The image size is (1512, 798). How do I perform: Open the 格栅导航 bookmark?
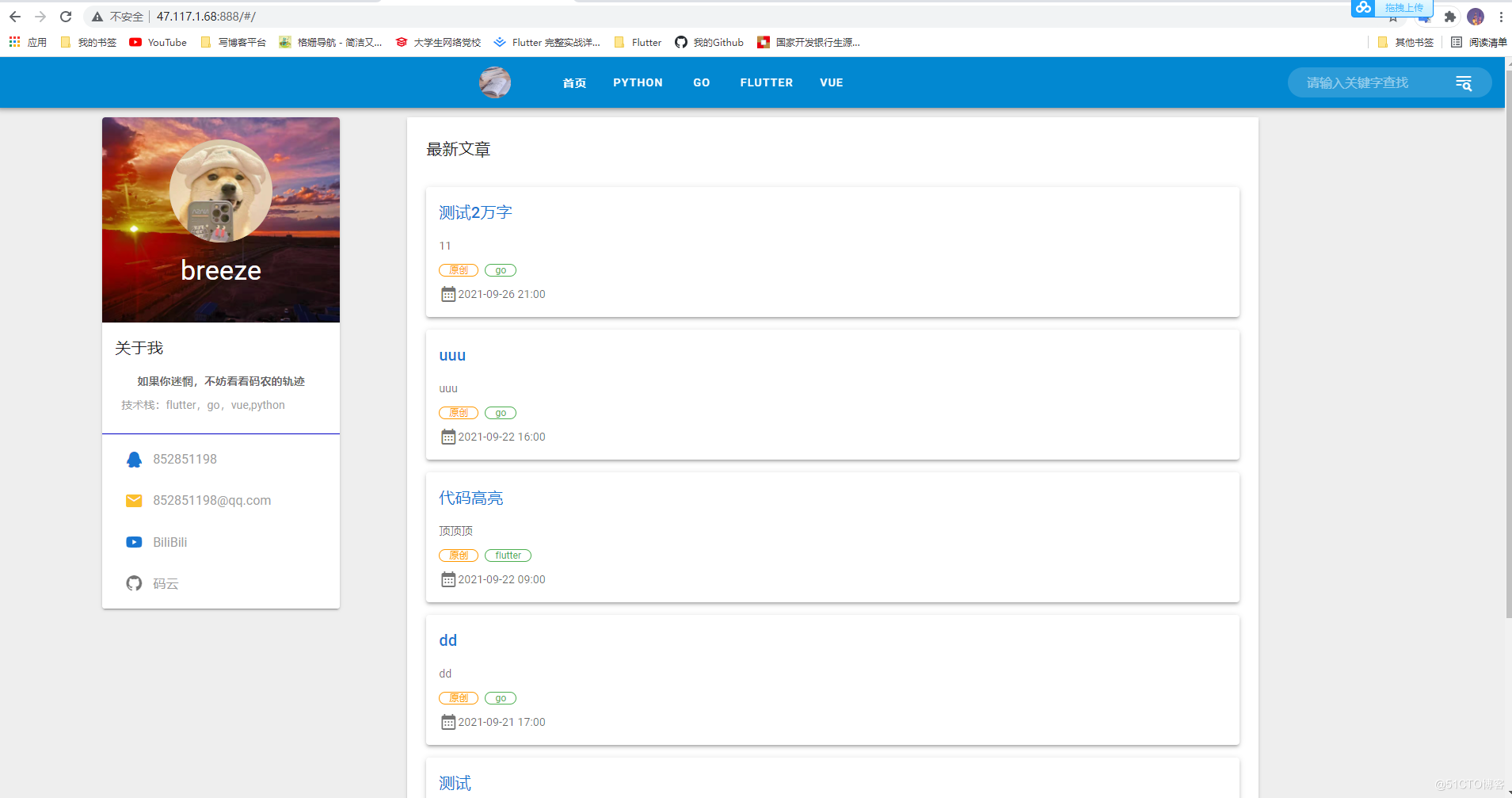coord(330,42)
